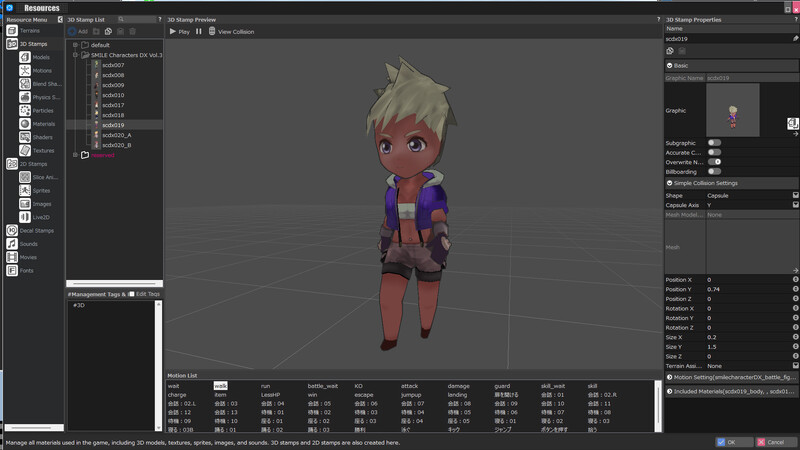The height and width of the screenshot is (450, 800).
Task: Collapse Simple Collision Settings section
Action: (669, 183)
